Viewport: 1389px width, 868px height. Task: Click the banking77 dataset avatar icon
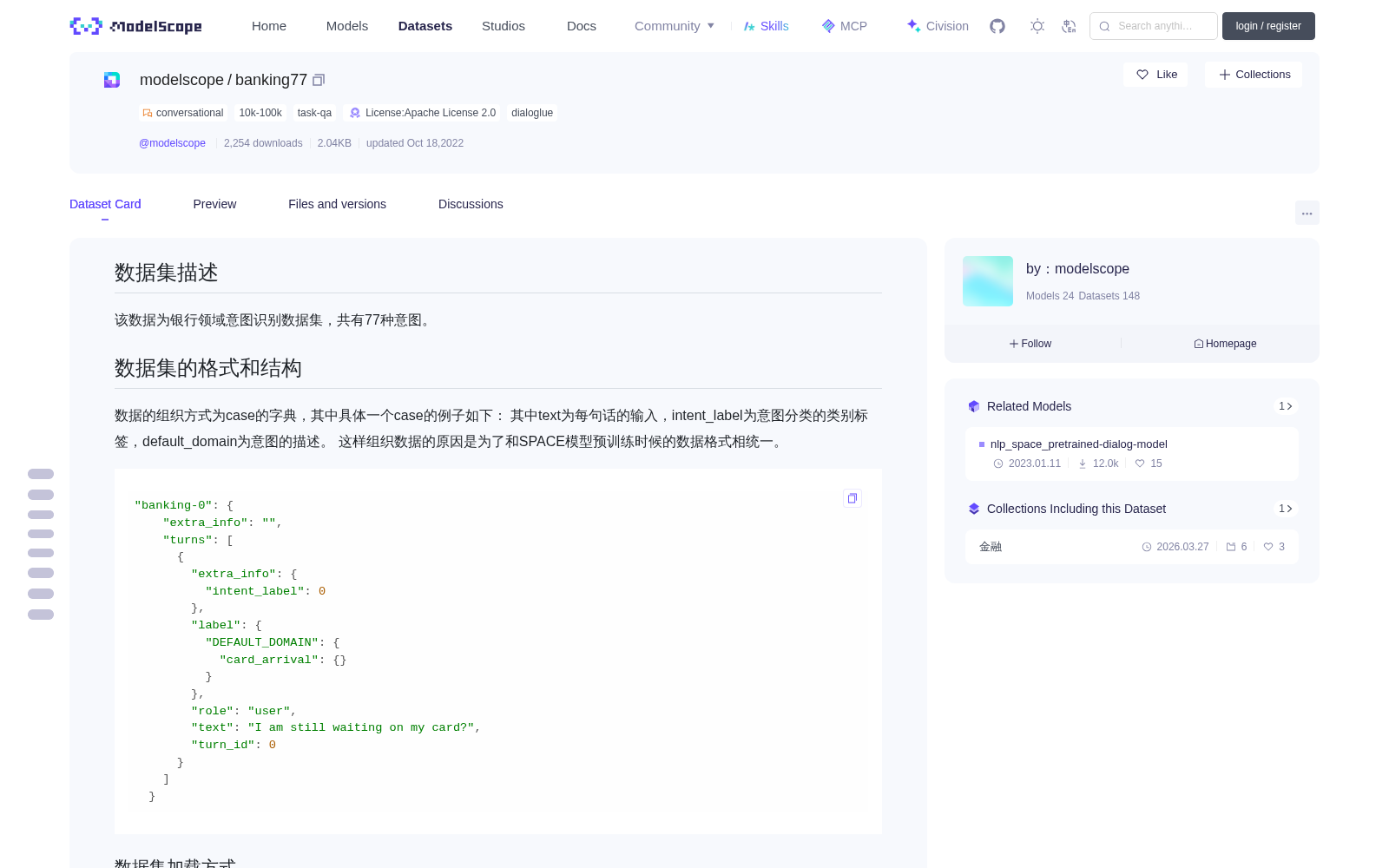coord(112,80)
